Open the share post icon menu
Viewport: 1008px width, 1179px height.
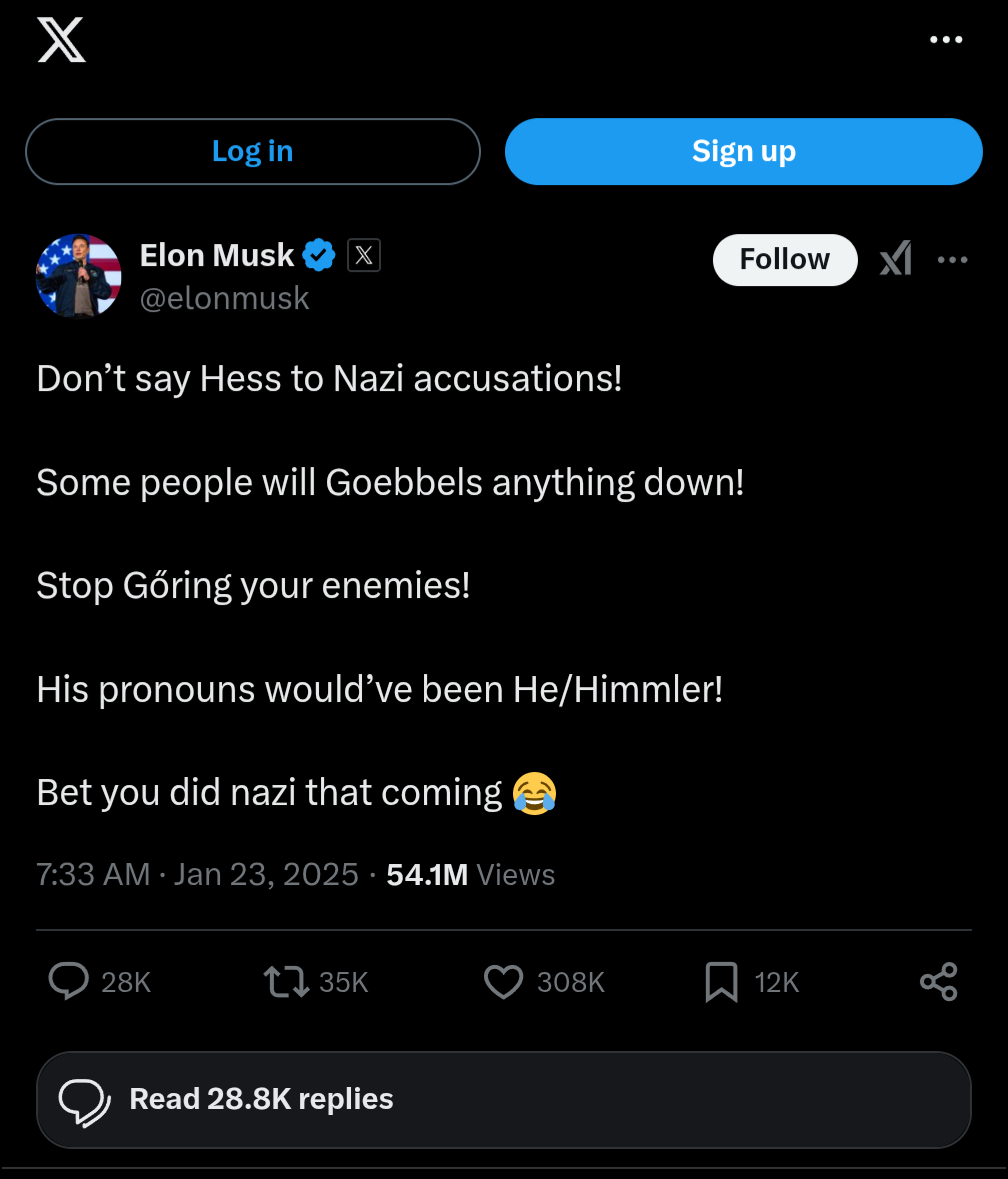tap(938, 982)
